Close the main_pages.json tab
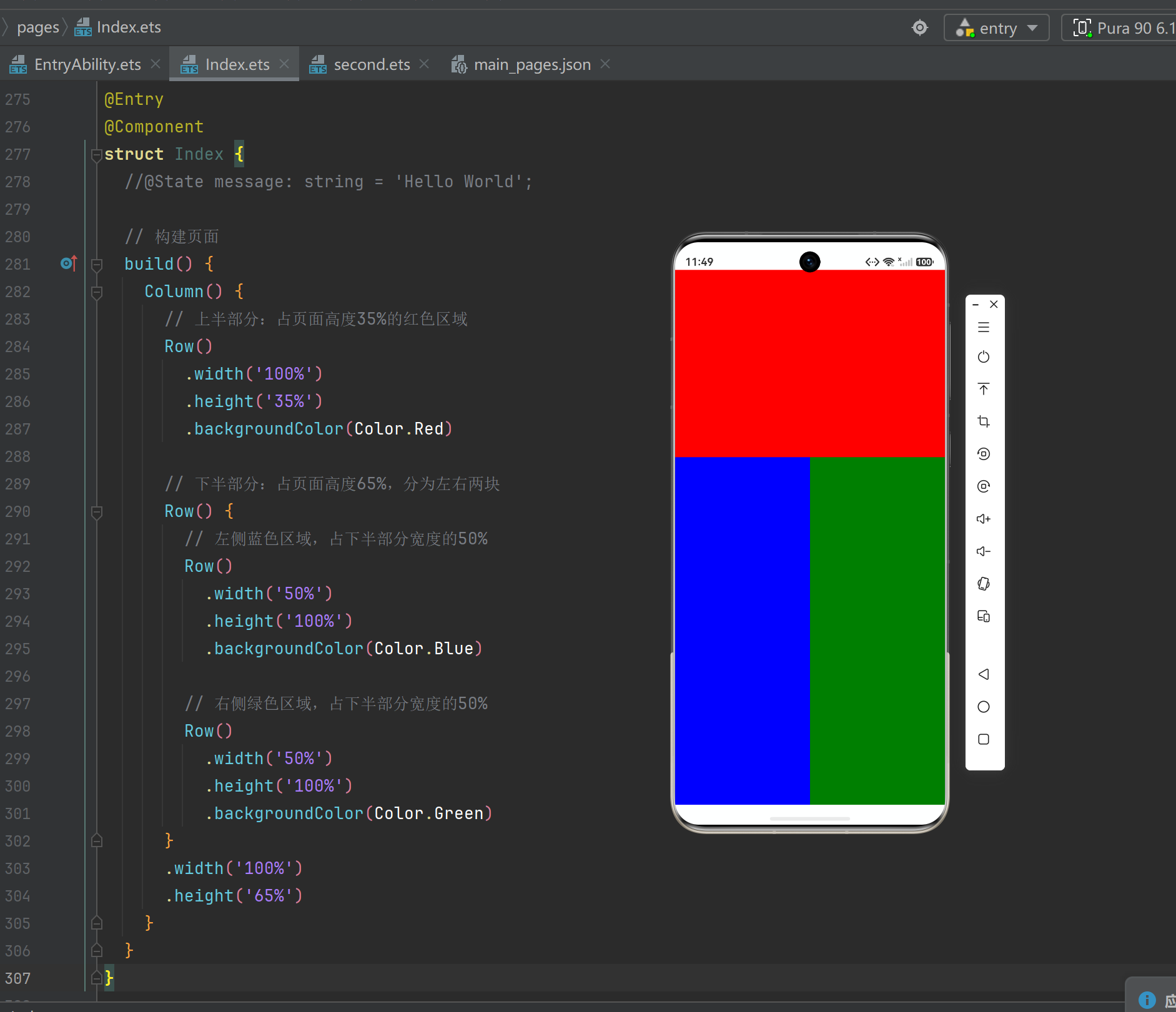 pyautogui.click(x=605, y=64)
